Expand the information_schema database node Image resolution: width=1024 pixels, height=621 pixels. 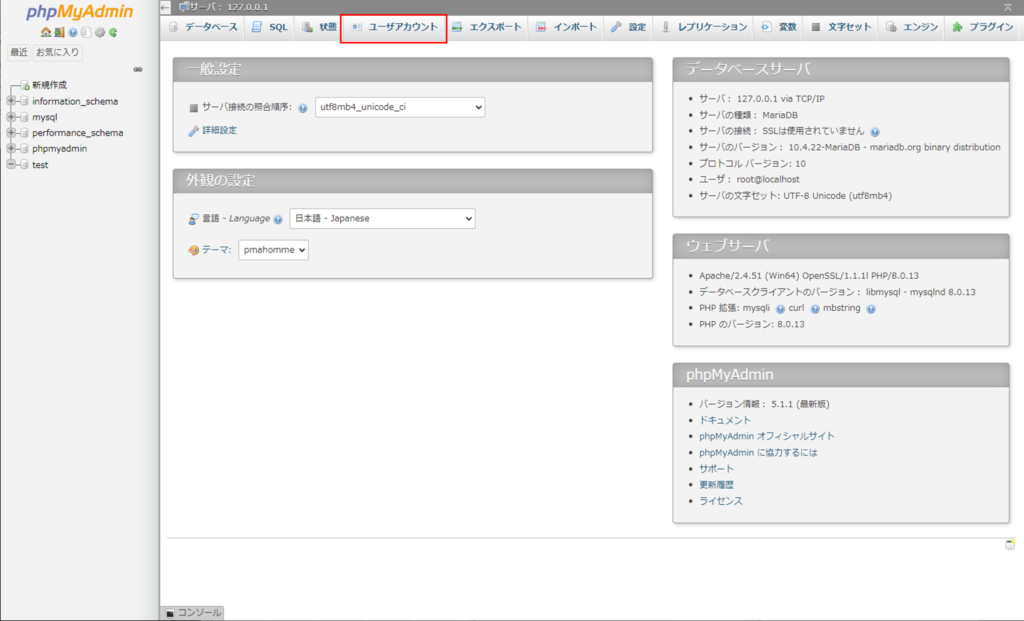(12, 101)
